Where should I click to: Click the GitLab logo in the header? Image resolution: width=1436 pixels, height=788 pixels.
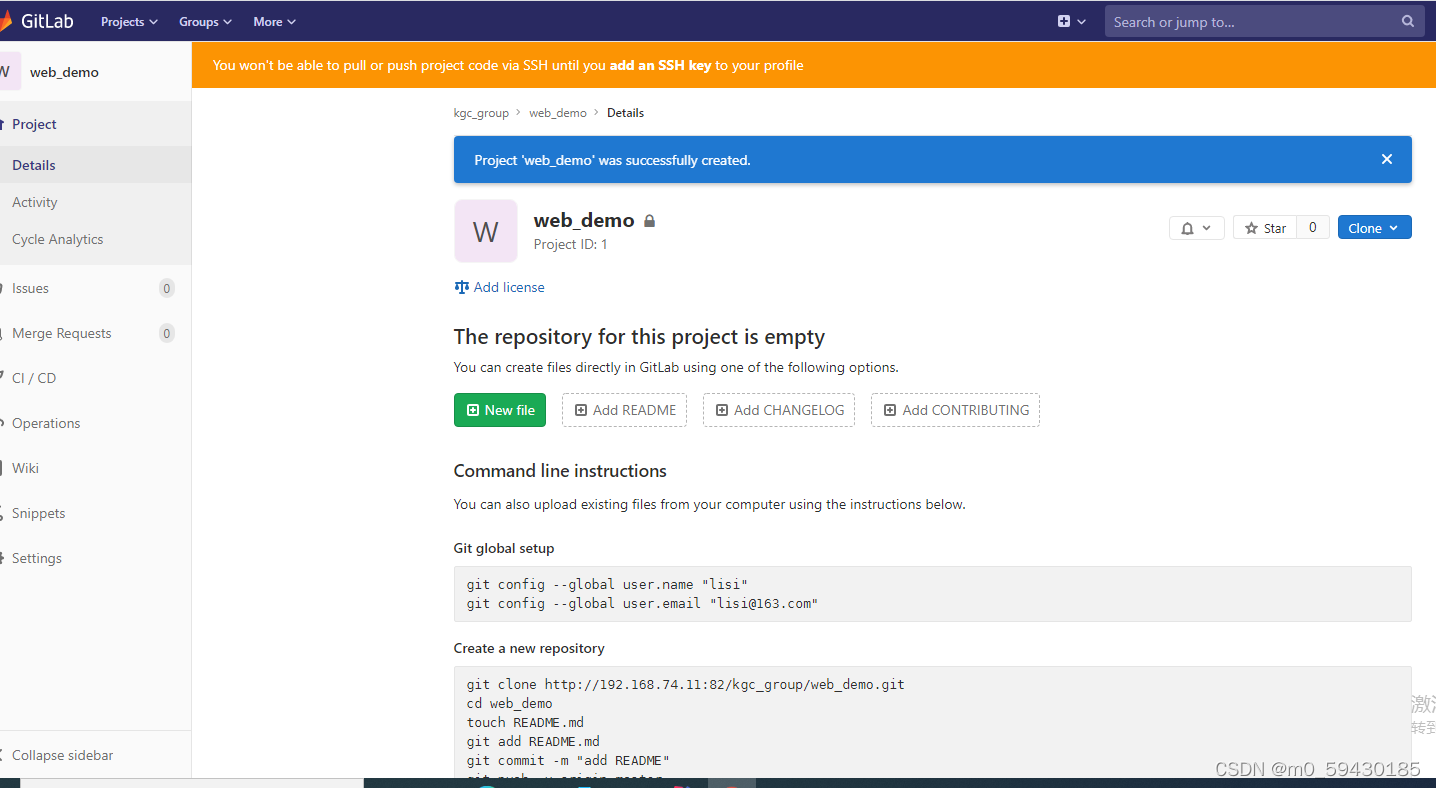[36, 21]
